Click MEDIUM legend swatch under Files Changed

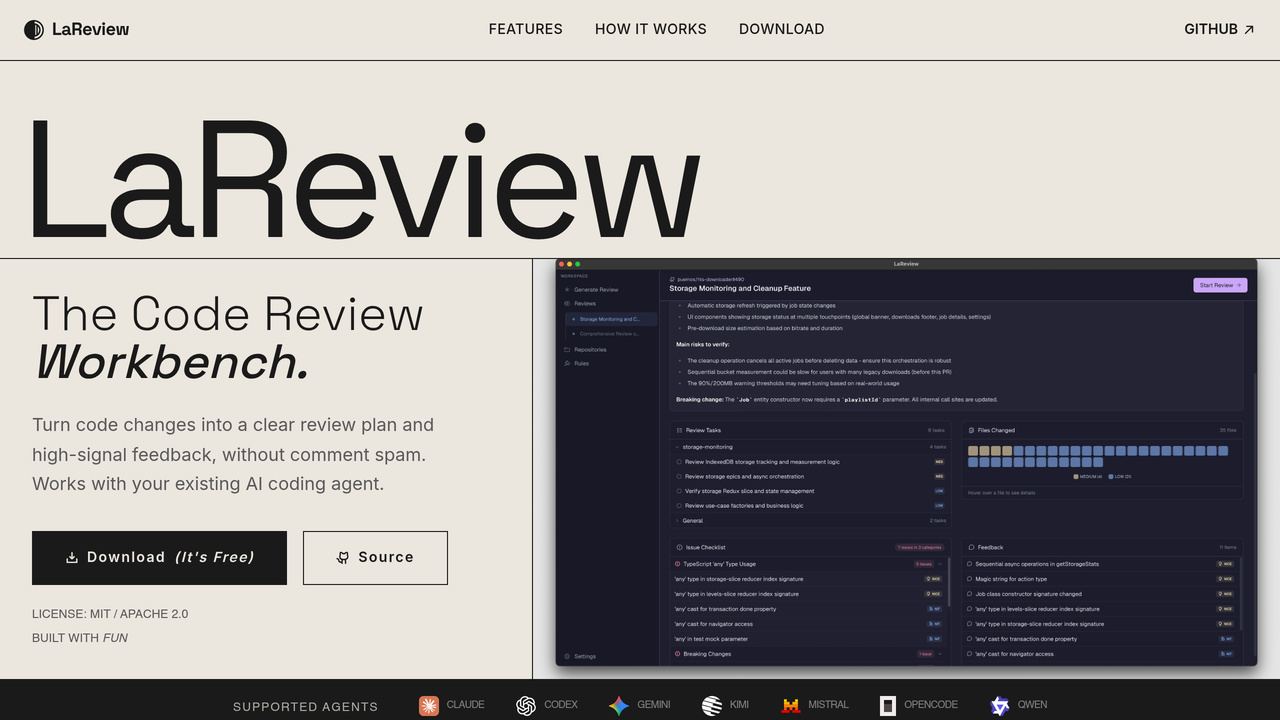(x=1076, y=477)
